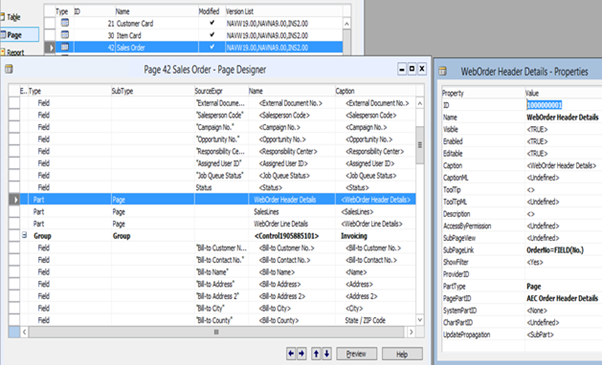Screen dimensions: 602x365
Task: Select the "Salesperson Code" field row
Action: click(x=218, y=115)
